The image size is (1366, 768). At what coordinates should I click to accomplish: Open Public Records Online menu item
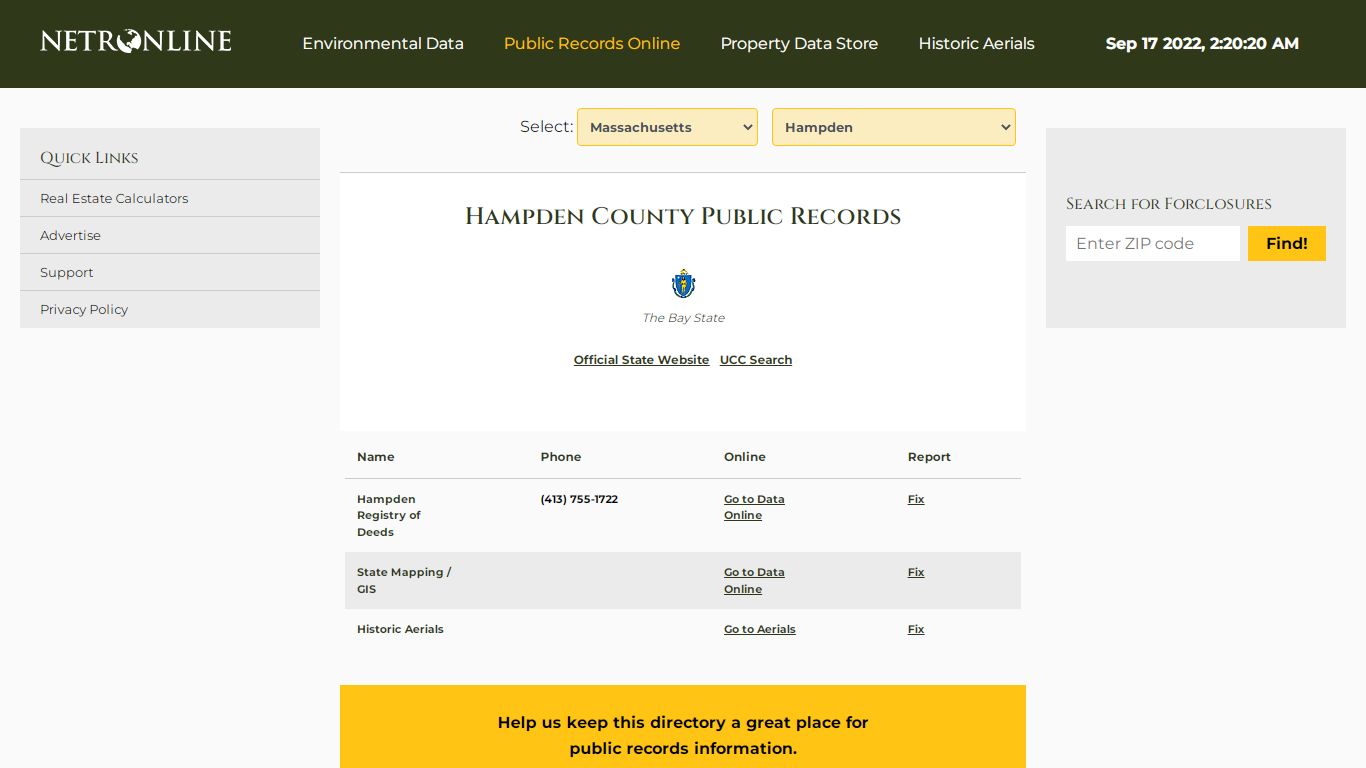tap(592, 44)
